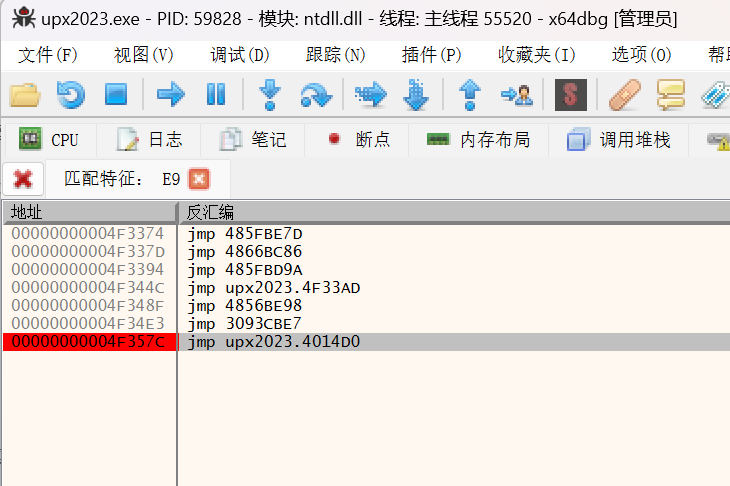Click disassembly jmp 4856BE98

pyautogui.click(x=245, y=306)
